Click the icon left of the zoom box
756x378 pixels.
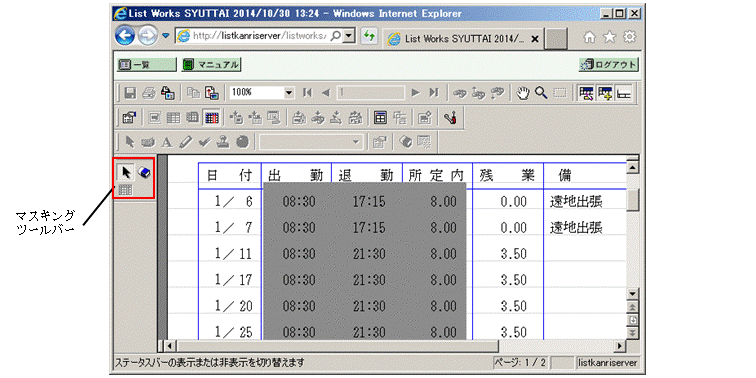click(212, 93)
